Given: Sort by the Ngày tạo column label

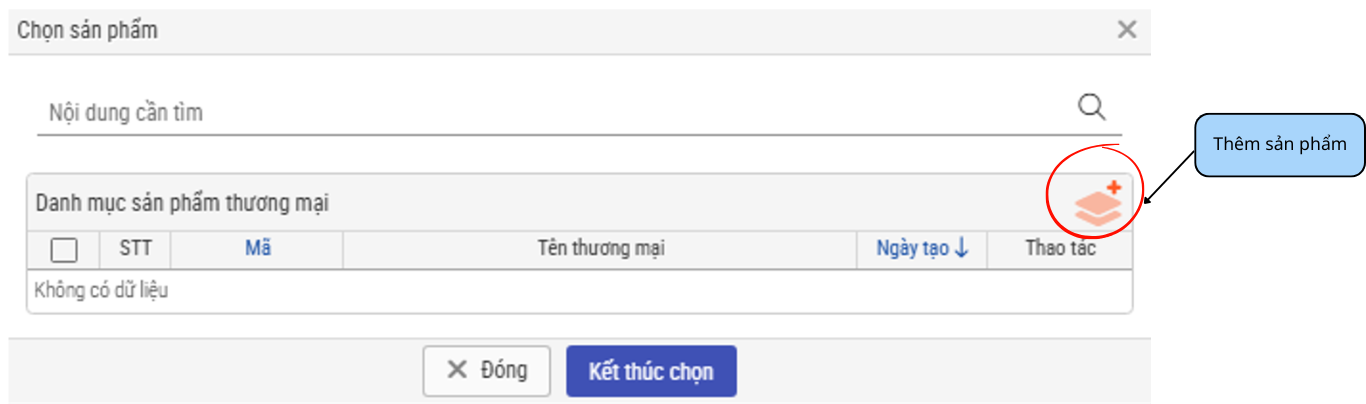Looking at the screenshot, I should (912, 249).
